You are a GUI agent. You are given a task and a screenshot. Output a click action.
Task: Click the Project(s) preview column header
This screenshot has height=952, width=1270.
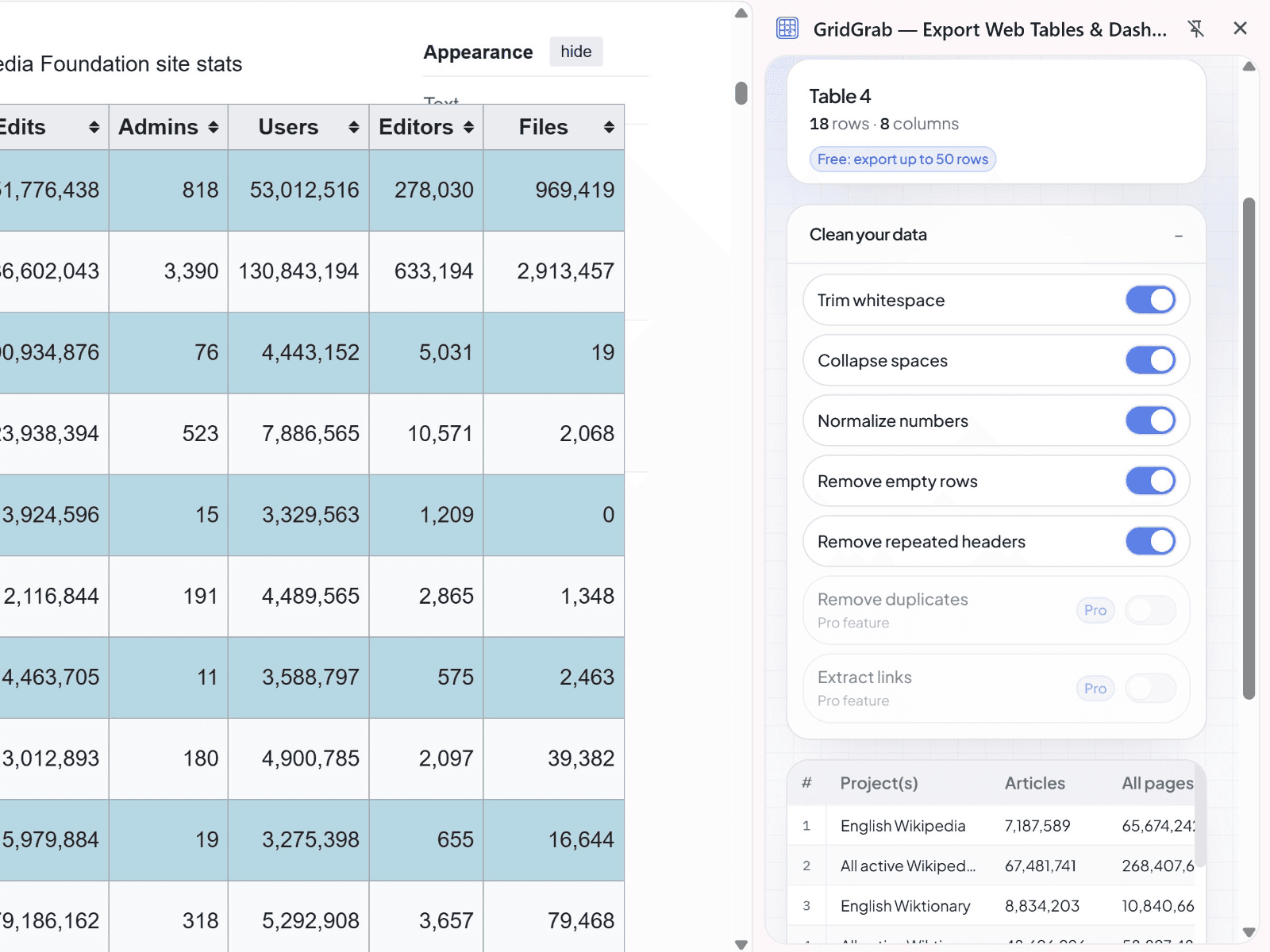879,783
